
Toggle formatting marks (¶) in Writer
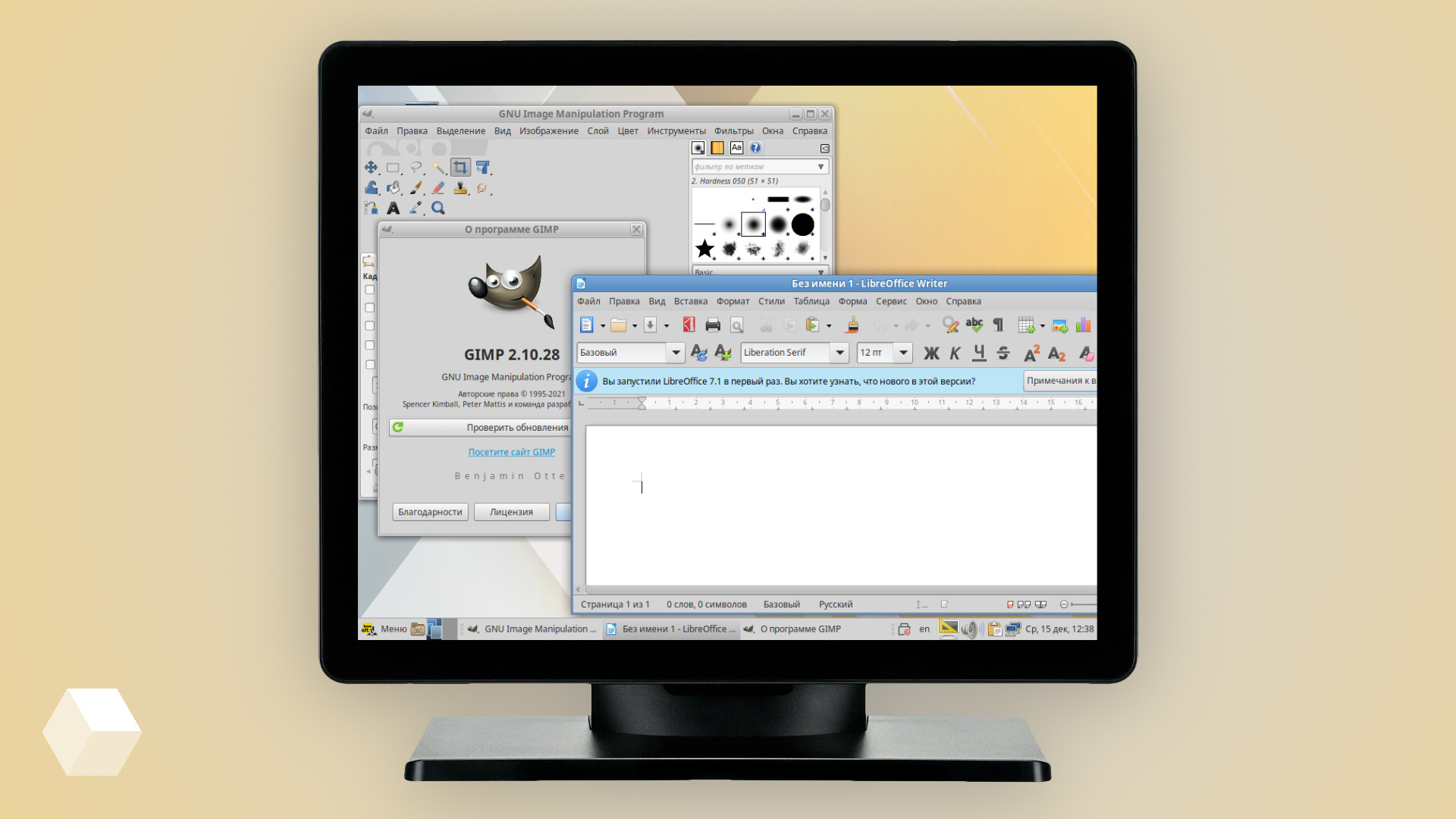[998, 325]
